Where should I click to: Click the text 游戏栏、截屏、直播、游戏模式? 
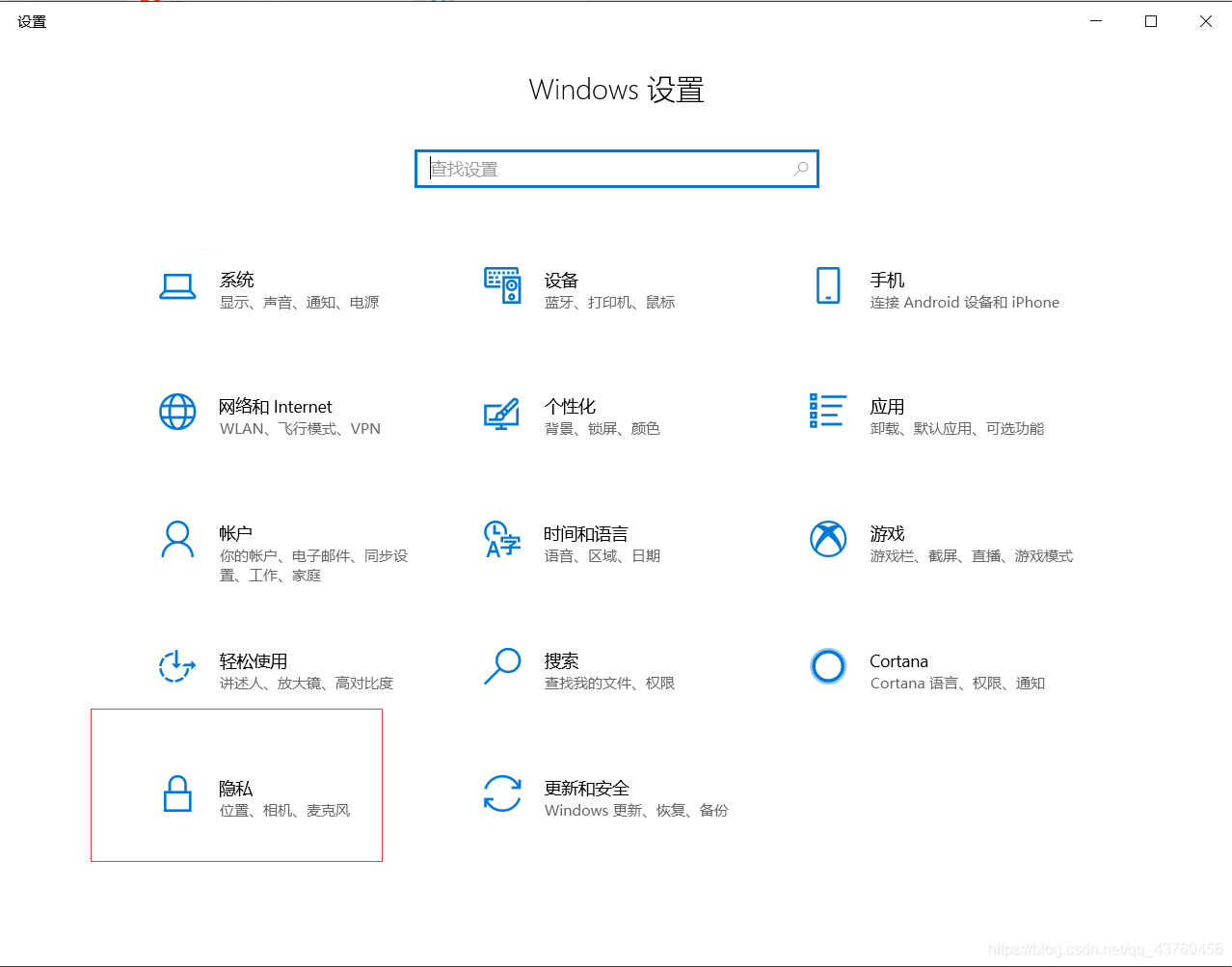pyautogui.click(x=971, y=556)
